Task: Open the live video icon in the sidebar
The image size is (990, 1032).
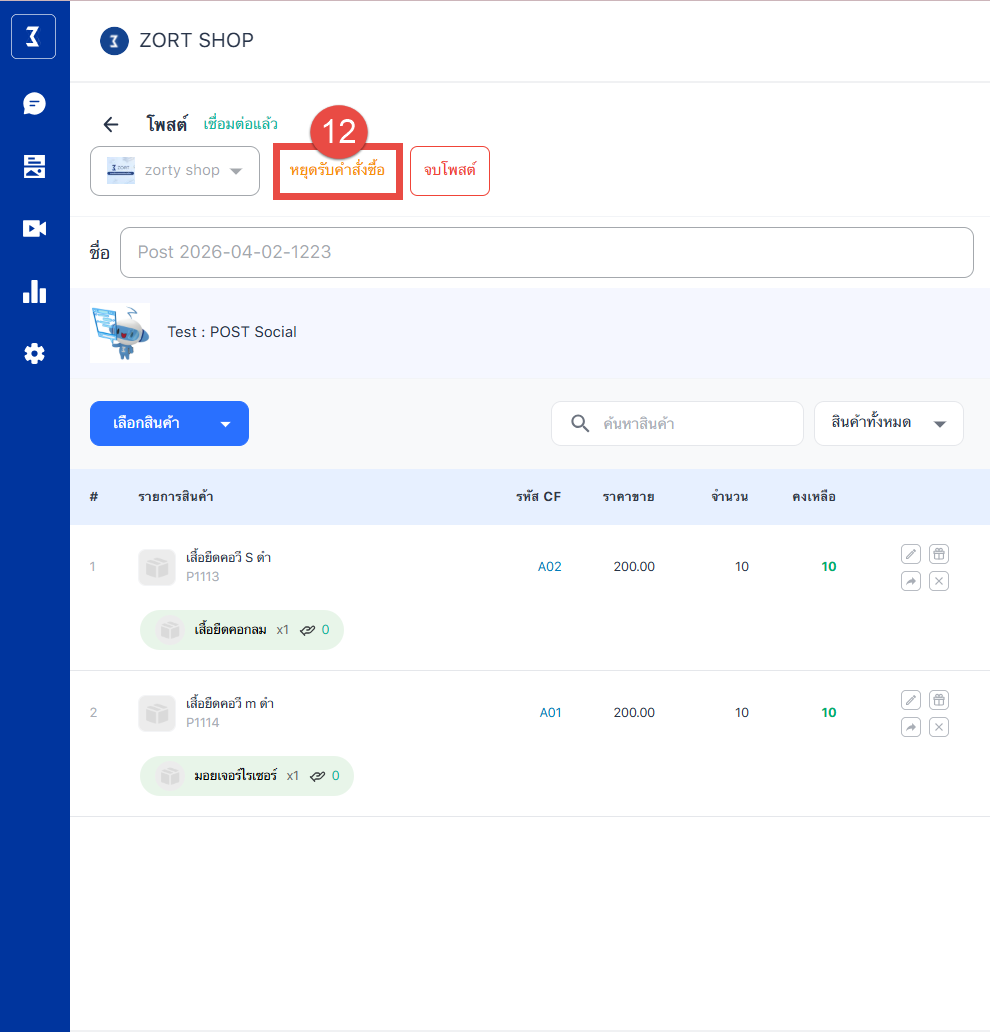Action: click(35, 229)
